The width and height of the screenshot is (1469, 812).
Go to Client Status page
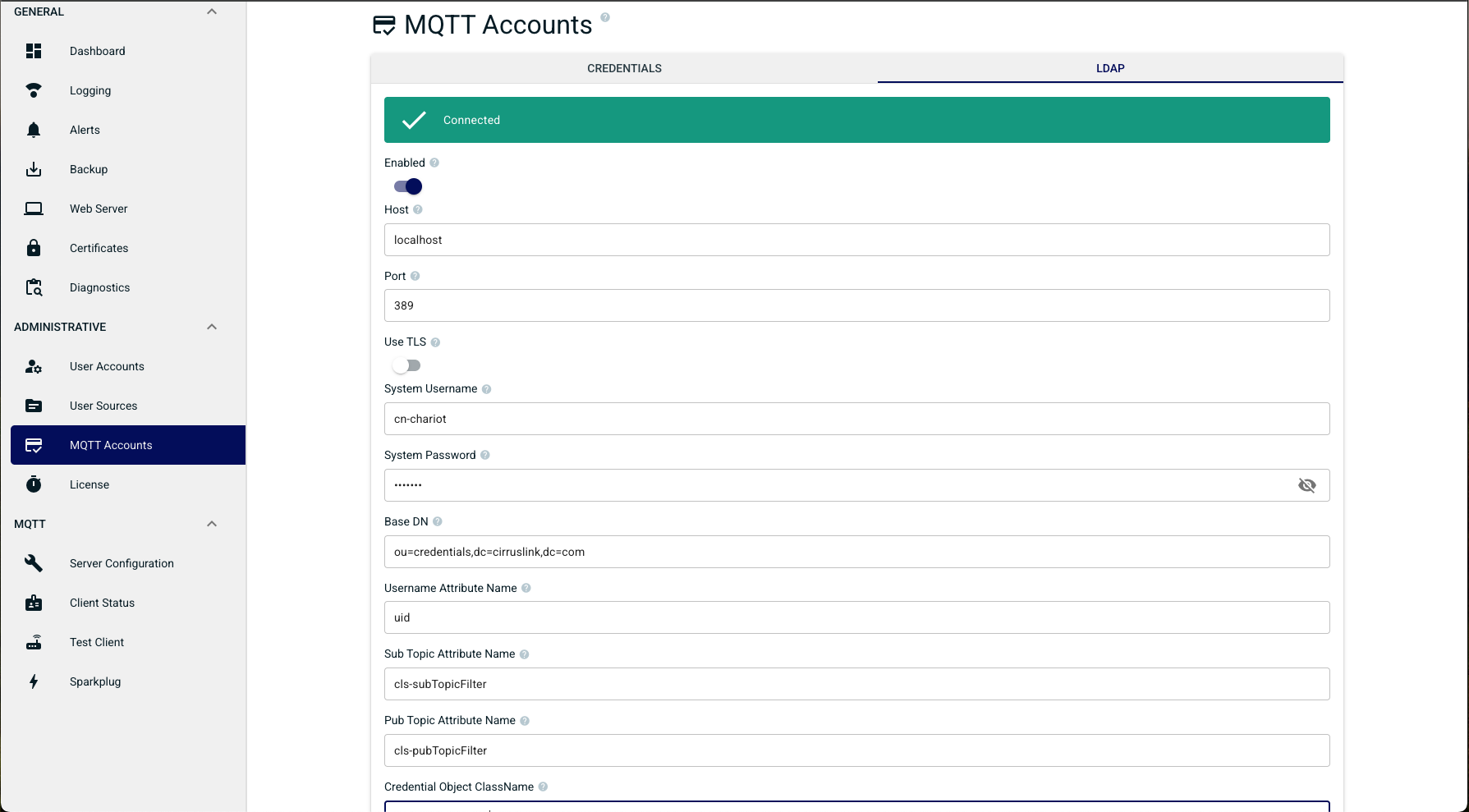(x=102, y=603)
